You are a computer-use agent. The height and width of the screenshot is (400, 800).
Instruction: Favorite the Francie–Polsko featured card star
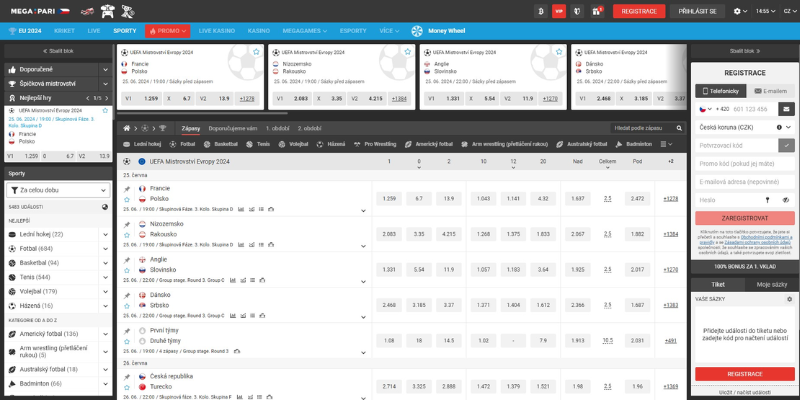[x=254, y=51]
